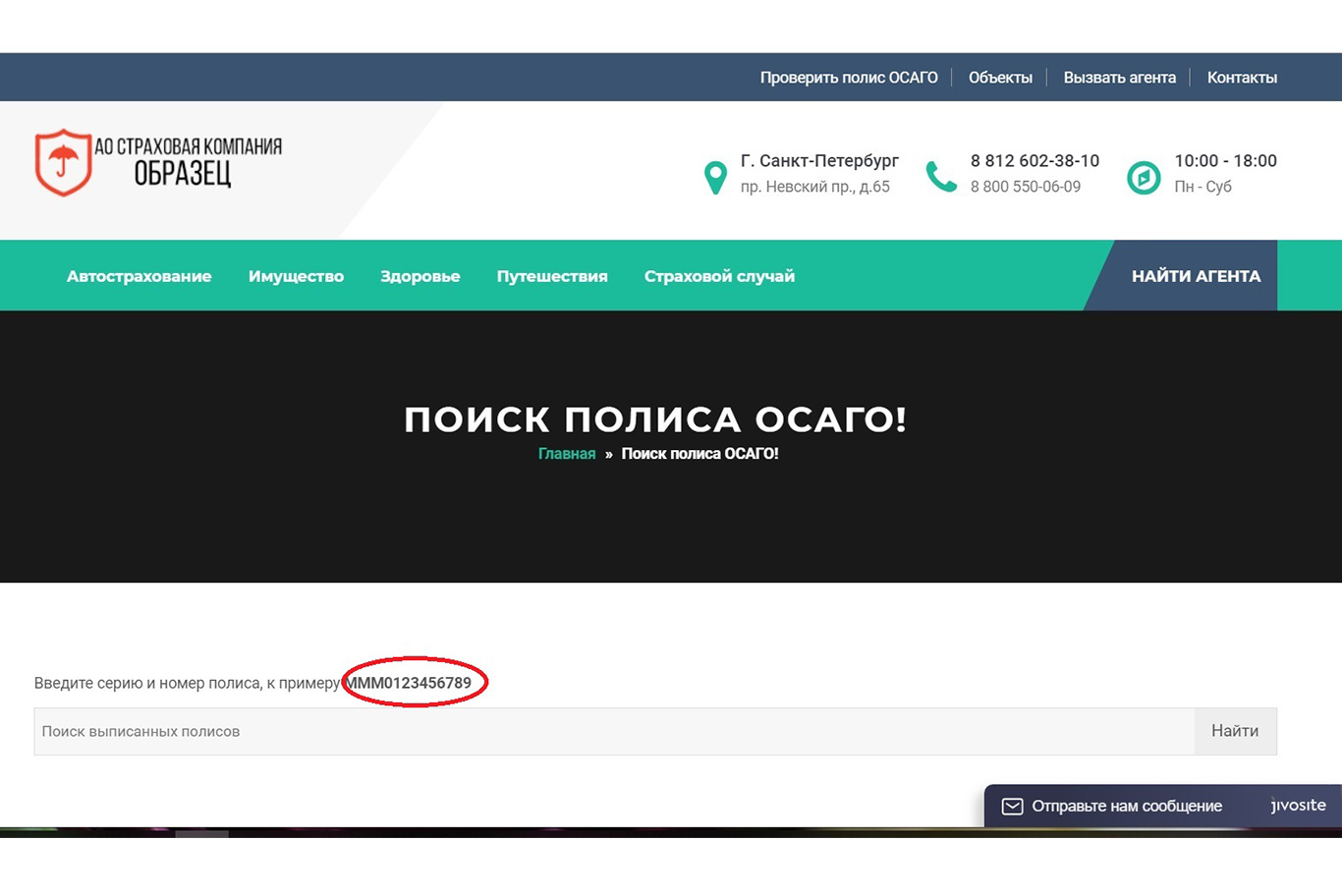Open the jivosite chat branding link
1342x896 pixels.
pyautogui.click(x=1298, y=806)
